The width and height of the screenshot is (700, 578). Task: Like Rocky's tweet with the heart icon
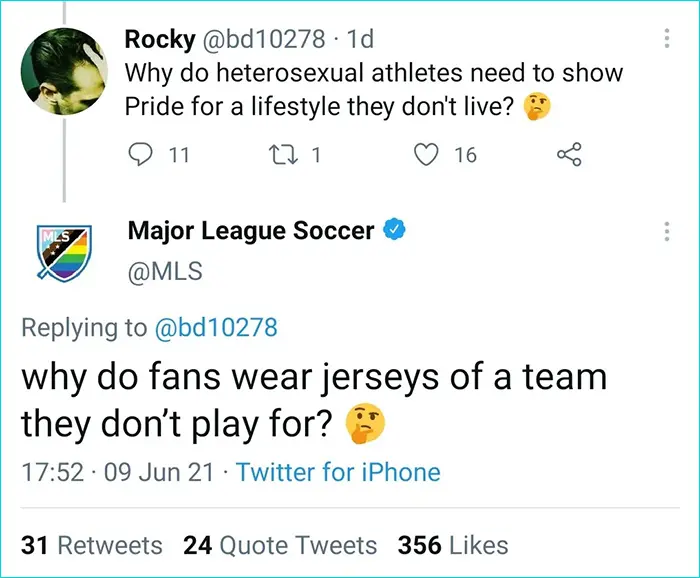[427, 154]
